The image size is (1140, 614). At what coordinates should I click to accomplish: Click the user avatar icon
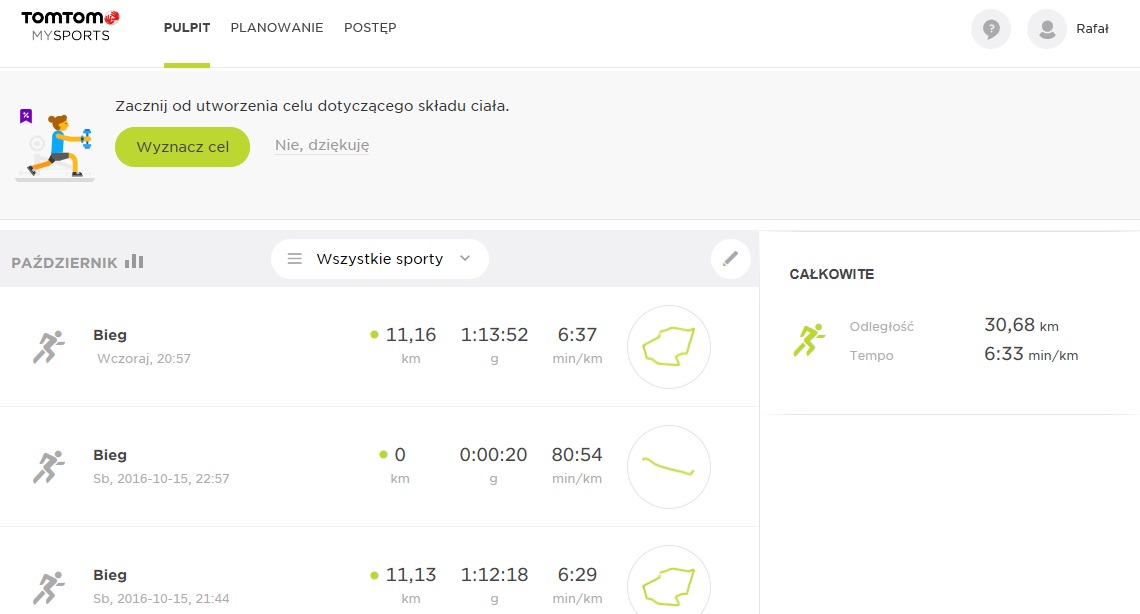click(x=1047, y=29)
